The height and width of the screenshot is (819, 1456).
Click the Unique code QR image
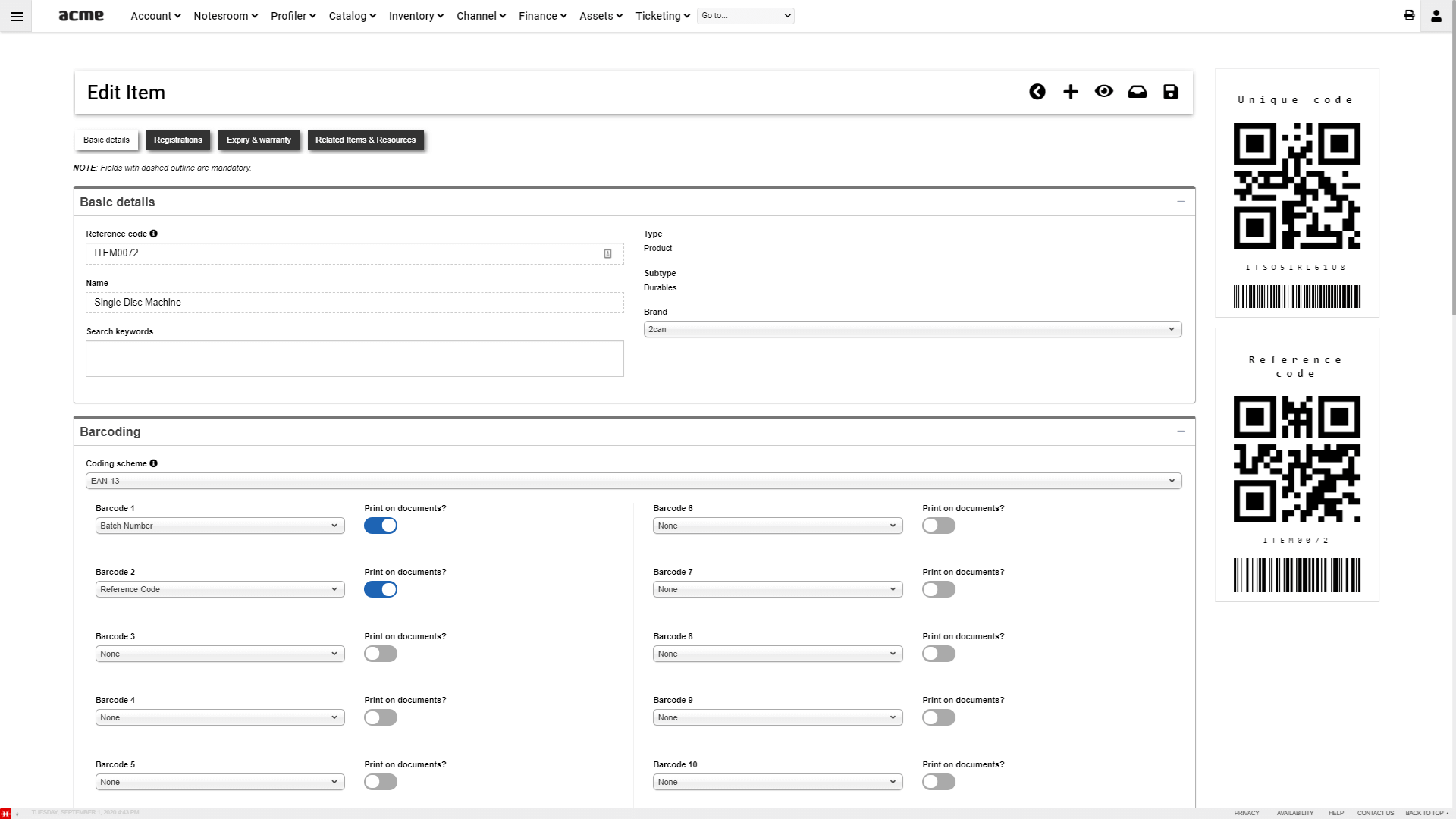click(x=1297, y=186)
